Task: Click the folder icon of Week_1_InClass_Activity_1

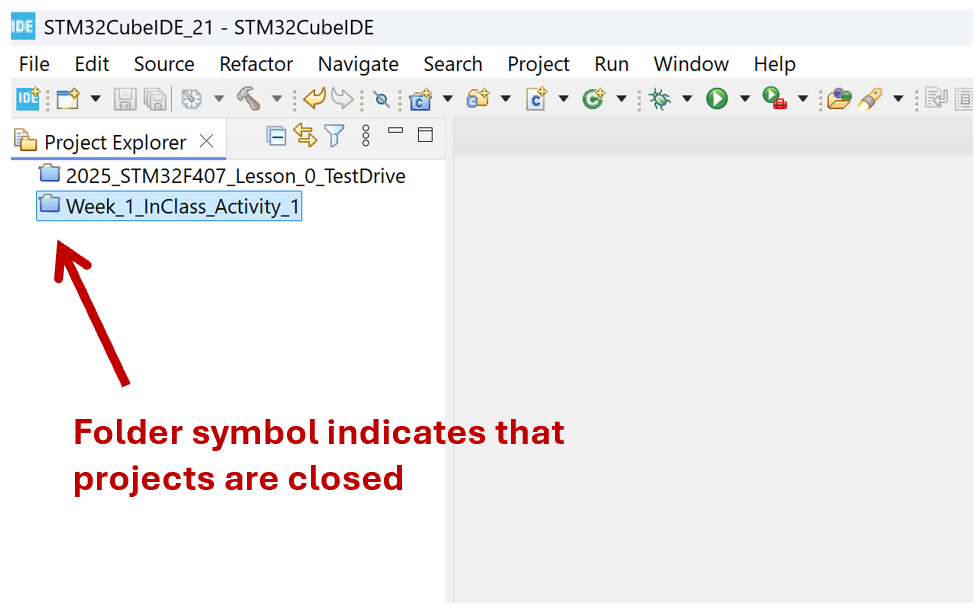Action: coord(50,205)
